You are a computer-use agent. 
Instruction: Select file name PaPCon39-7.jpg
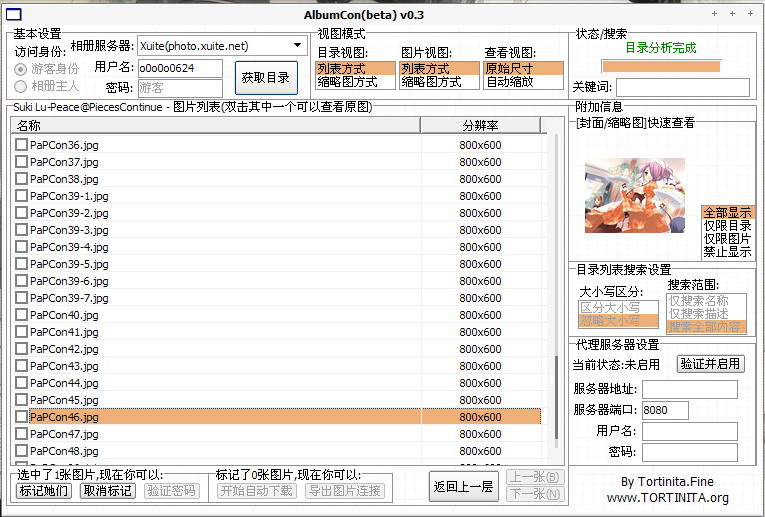click(x=69, y=298)
